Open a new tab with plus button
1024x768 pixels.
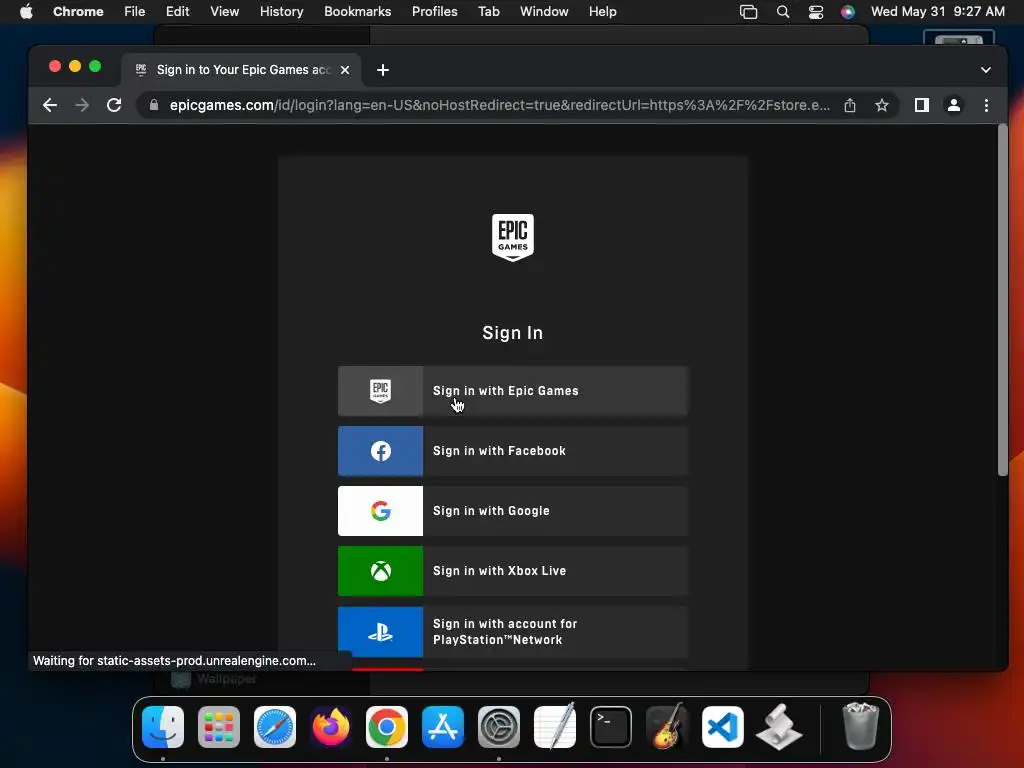[383, 70]
